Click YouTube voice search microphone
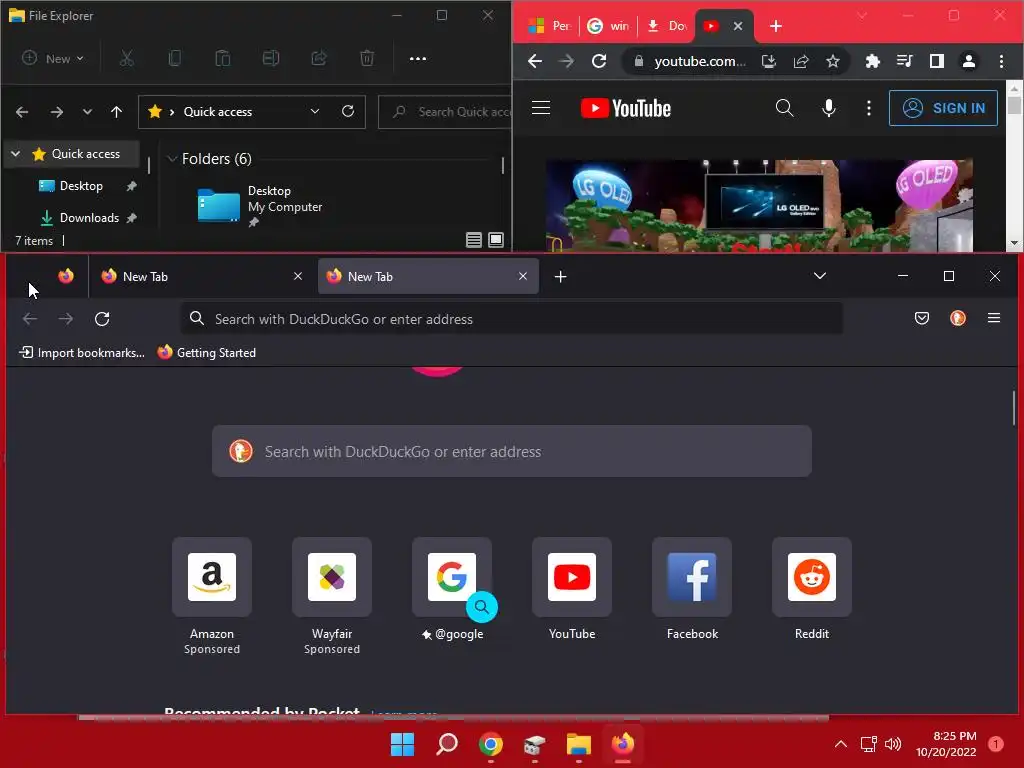The image size is (1024, 768). tap(829, 108)
